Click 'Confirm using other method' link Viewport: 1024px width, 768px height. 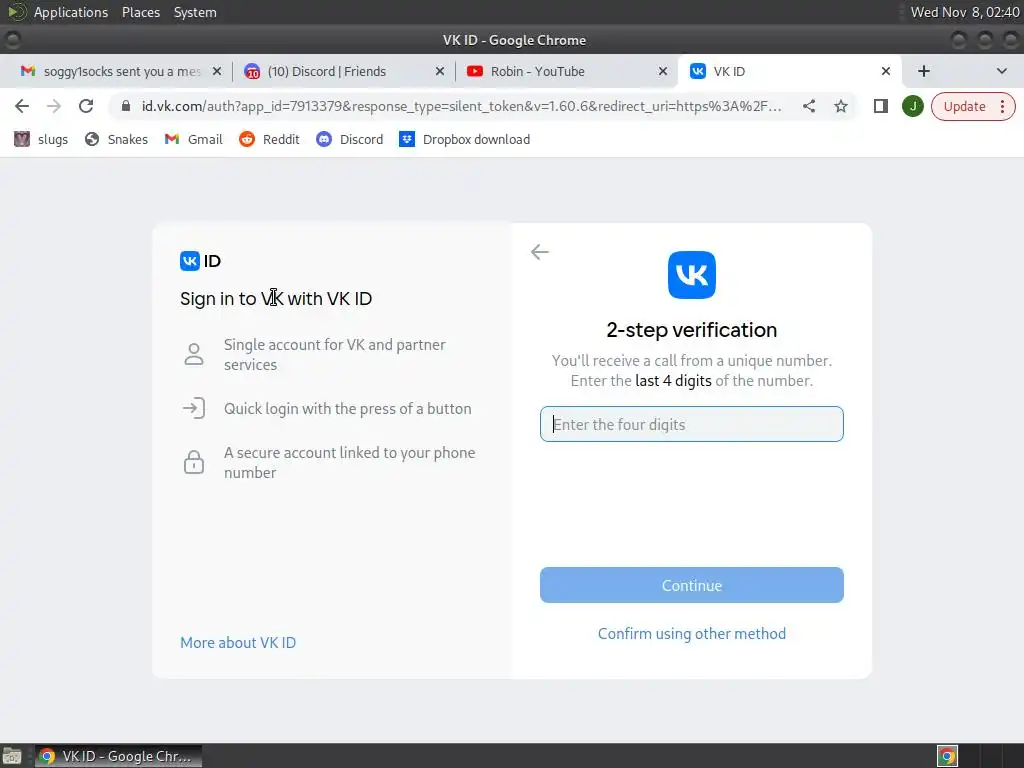point(692,633)
